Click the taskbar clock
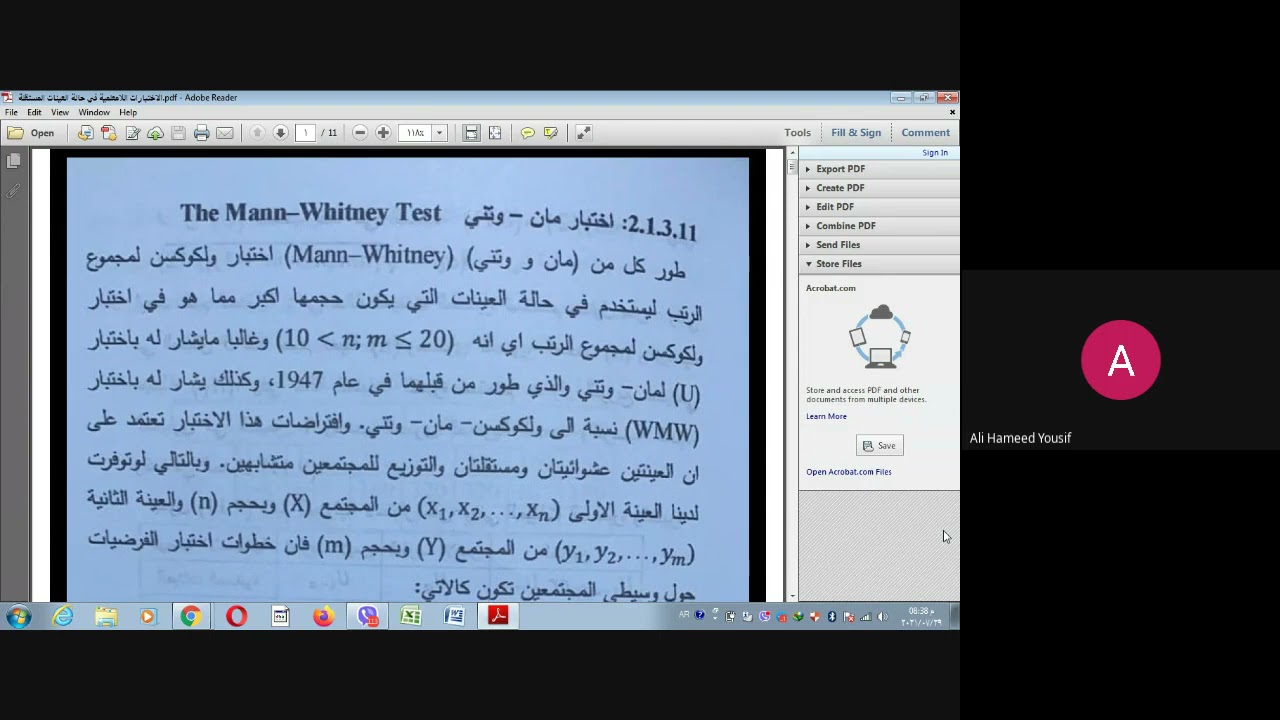Image resolution: width=1280 pixels, height=720 pixels. (x=921, y=617)
